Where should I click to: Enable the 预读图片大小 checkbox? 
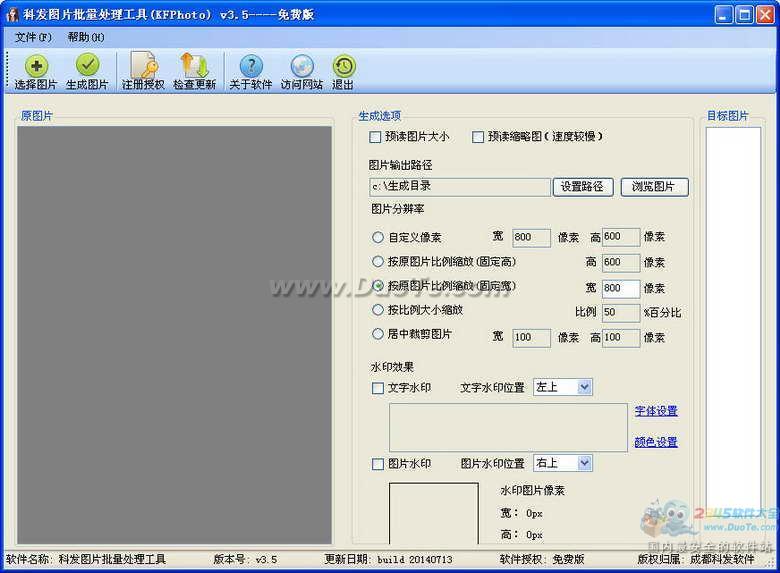pyautogui.click(x=376, y=137)
